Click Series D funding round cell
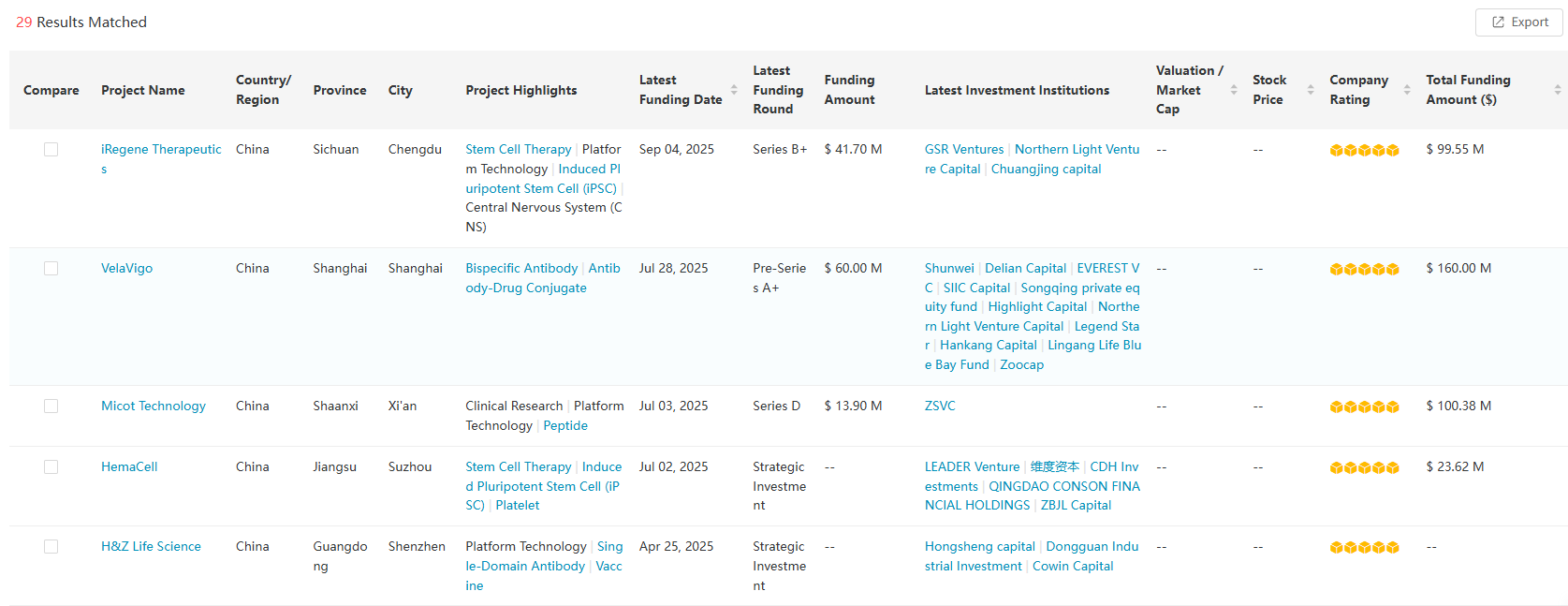1568x606 pixels. pyautogui.click(x=776, y=406)
